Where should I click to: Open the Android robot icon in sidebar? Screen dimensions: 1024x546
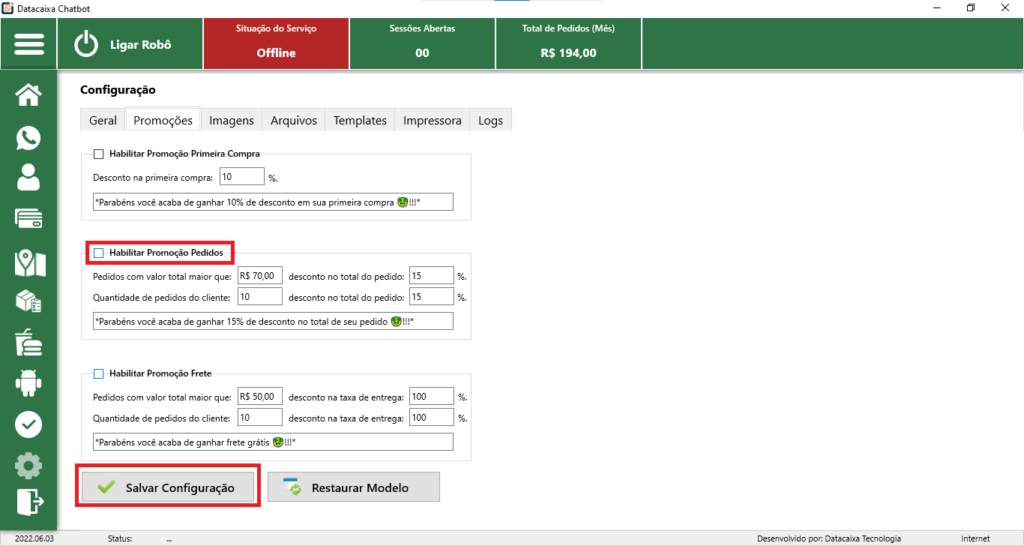[x=29, y=383]
